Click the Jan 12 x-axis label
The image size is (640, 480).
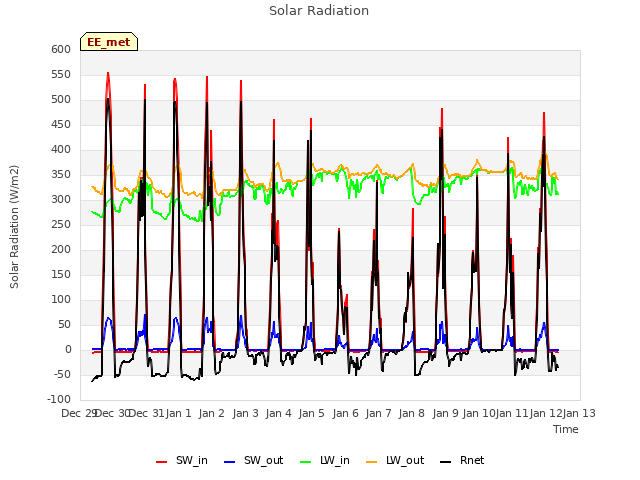click(546, 413)
